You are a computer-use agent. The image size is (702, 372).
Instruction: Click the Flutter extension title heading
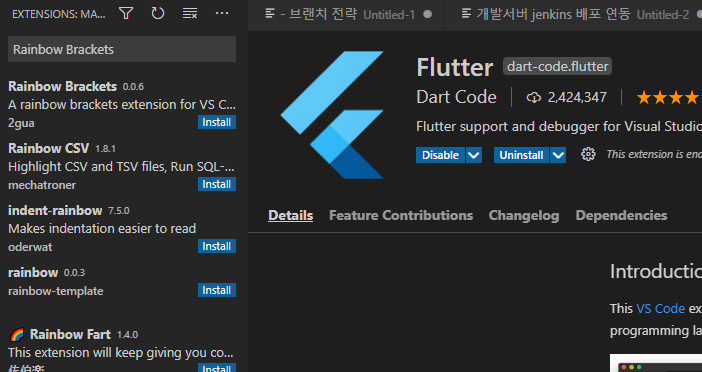[454, 68]
